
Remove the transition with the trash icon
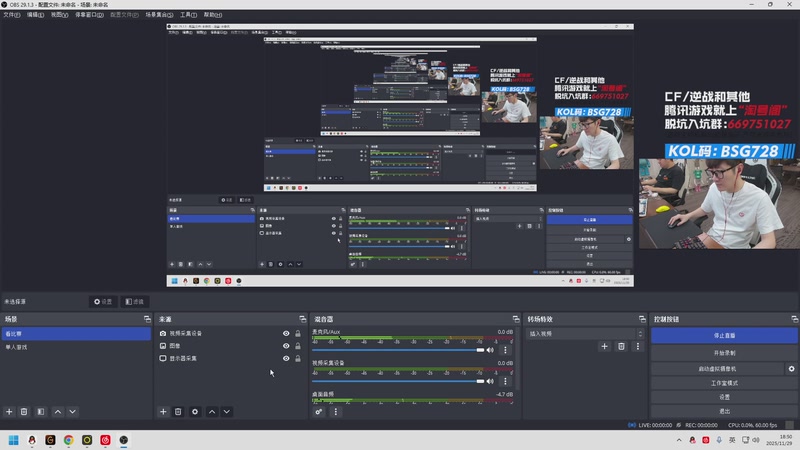click(621, 346)
